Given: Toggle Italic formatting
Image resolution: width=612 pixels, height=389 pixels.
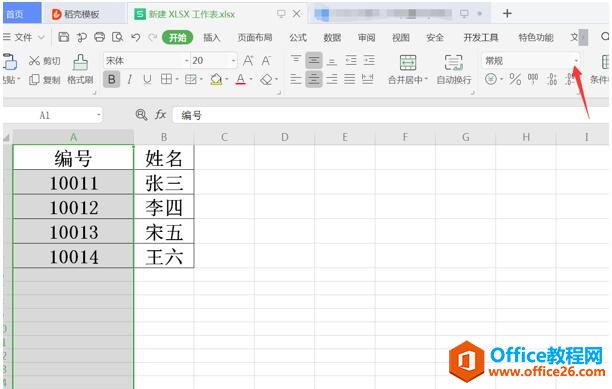Looking at the screenshot, I should coord(129,80).
